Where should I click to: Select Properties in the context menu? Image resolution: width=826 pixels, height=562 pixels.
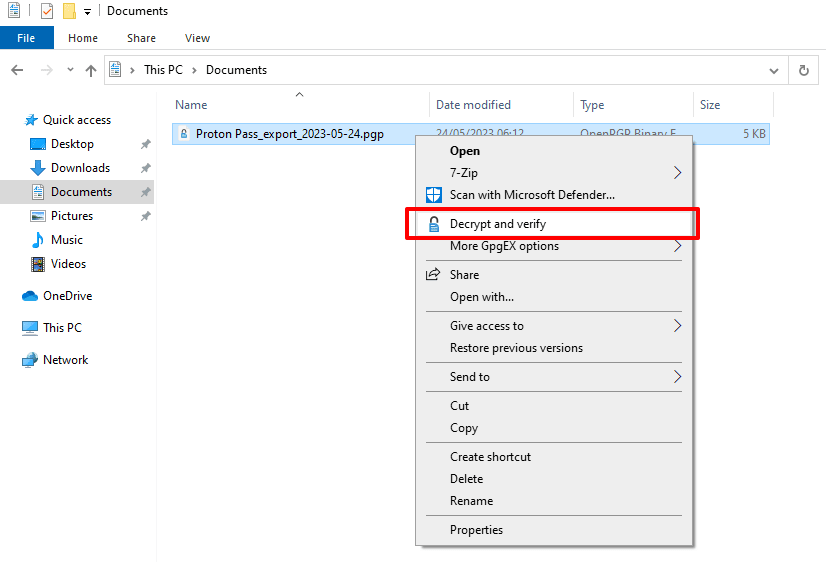476,530
